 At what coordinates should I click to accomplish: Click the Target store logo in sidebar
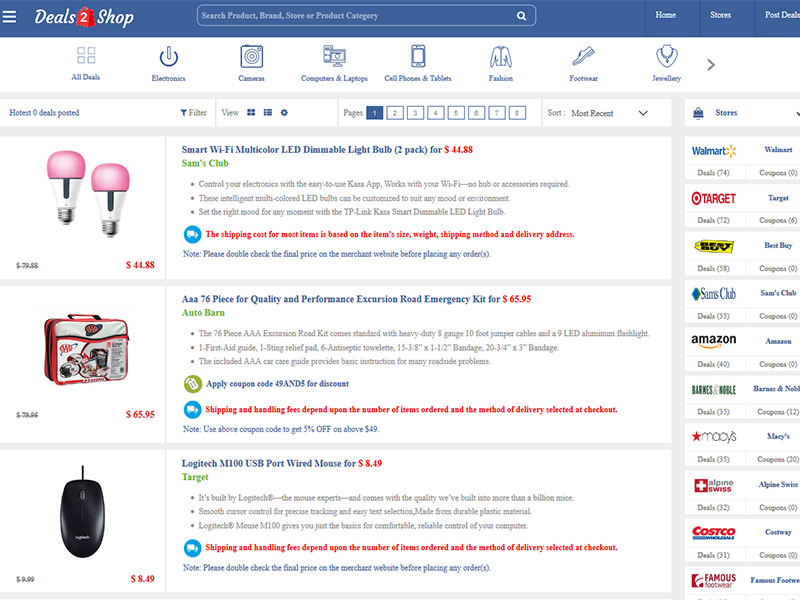coord(713,198)
